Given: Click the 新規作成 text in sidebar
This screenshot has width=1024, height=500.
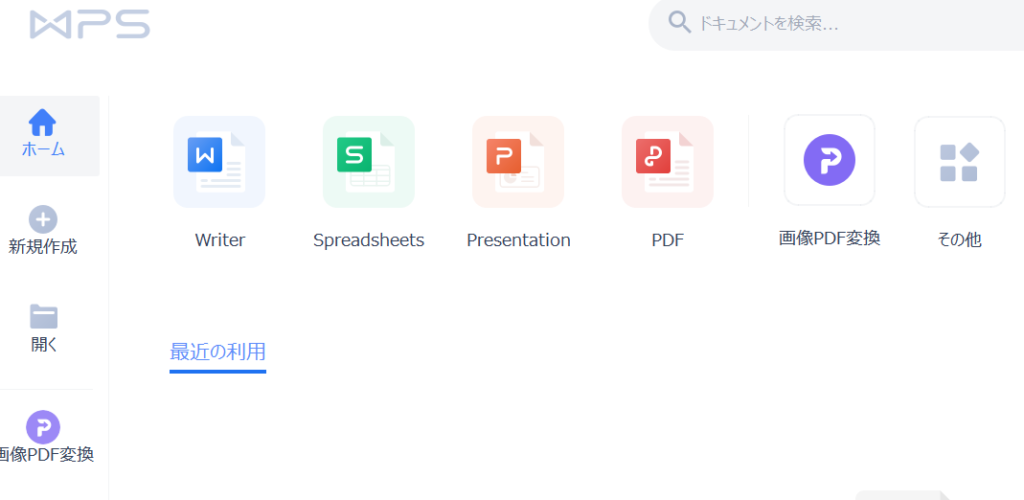Looking at the screenshot, I should pos(43,247).
